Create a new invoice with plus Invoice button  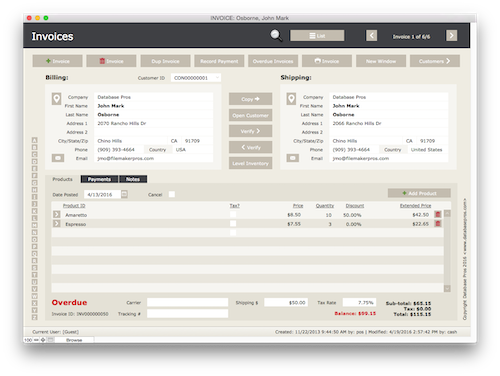pyautogui.click(x=57, y=61)
